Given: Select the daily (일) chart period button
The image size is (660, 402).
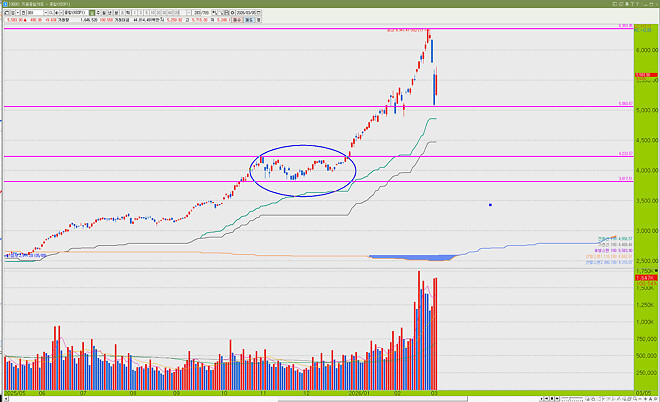Looking at the screenshot, I should pyautogui.click(x=92, y=13).
